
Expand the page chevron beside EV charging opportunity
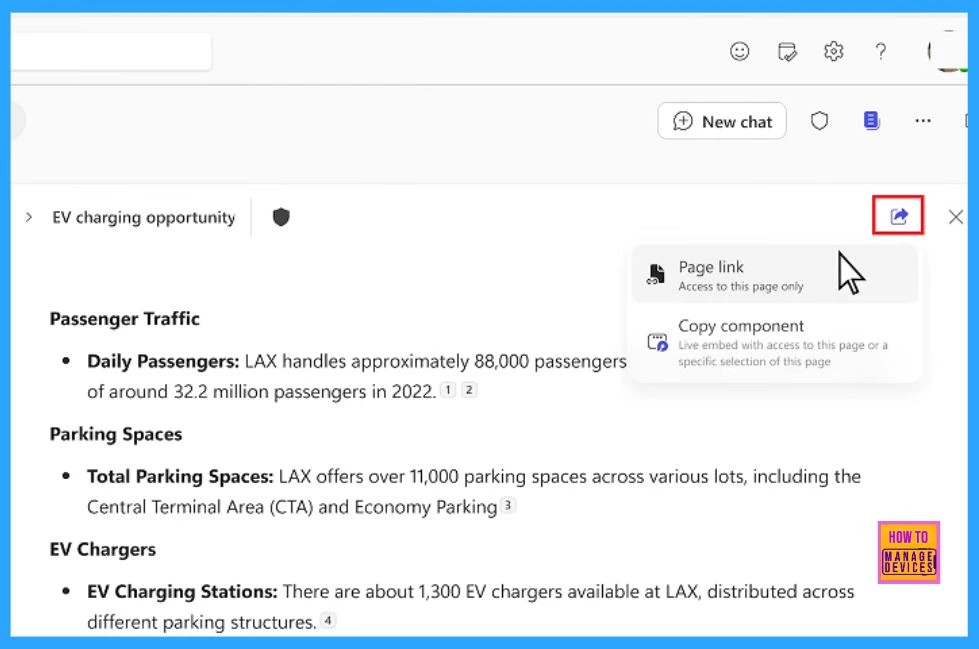[29, 217]
